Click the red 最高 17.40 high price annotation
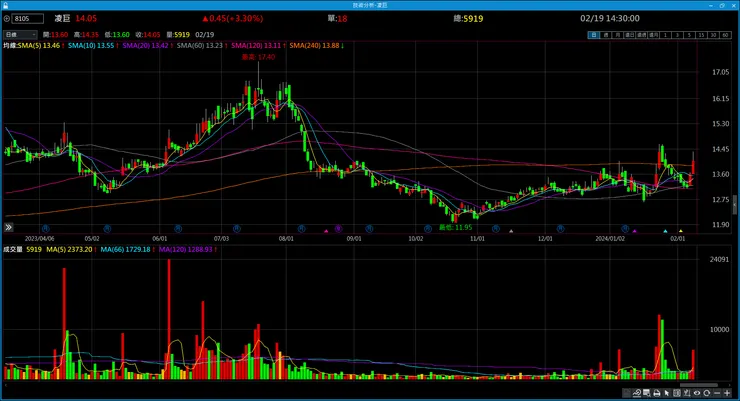The height and width of the screenshot is (401, 740). coord(258,57)
